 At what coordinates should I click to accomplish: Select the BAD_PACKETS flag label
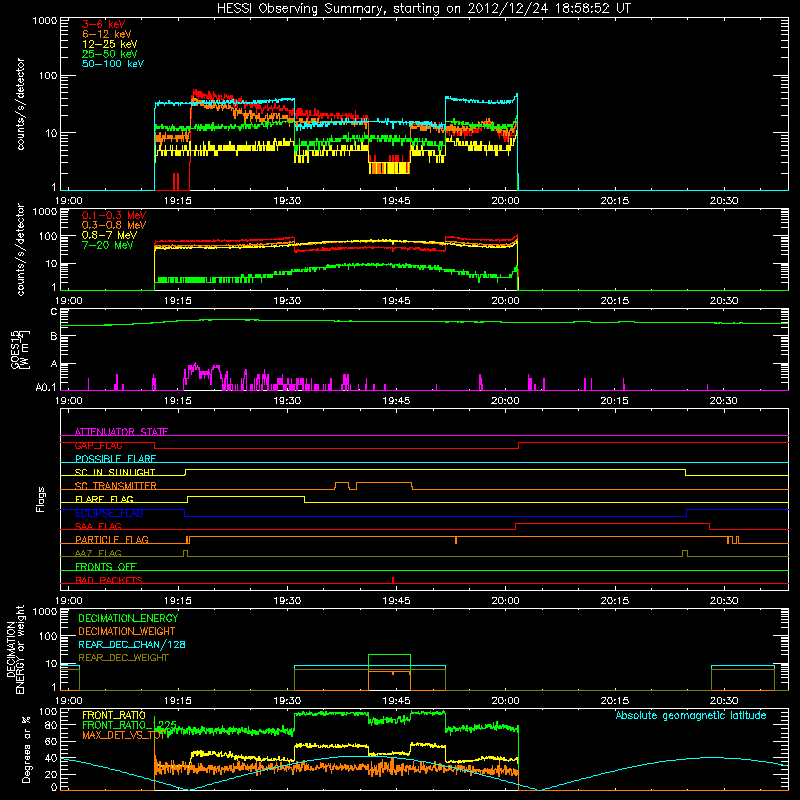click(x=109, y=580)
